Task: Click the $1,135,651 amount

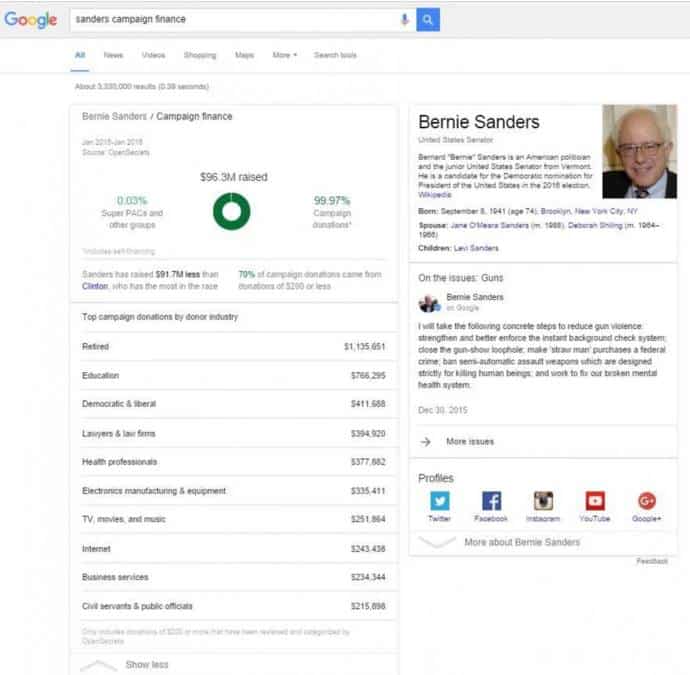Action: (x=364, y=347)
